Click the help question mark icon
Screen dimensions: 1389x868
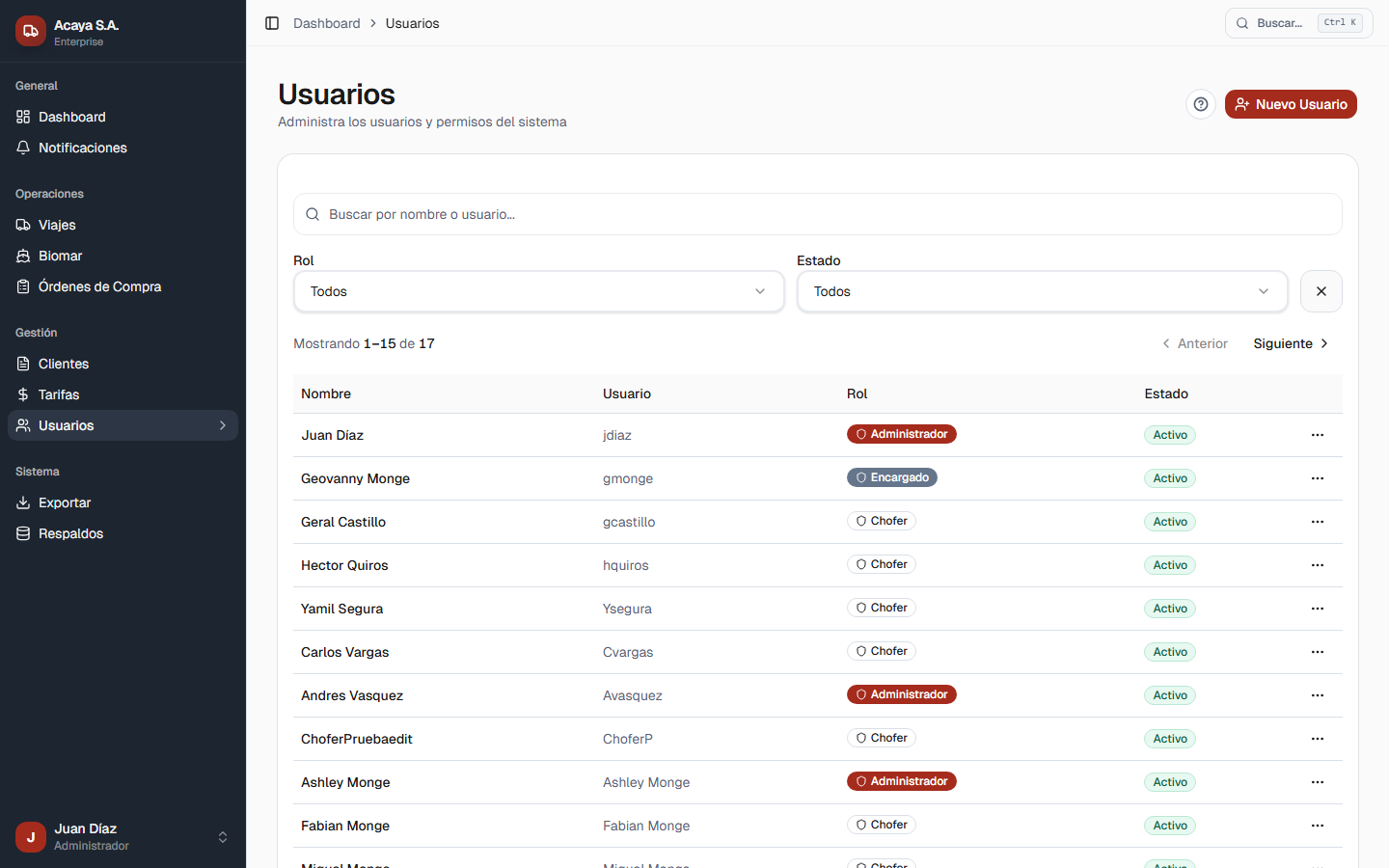[1200, 104]
